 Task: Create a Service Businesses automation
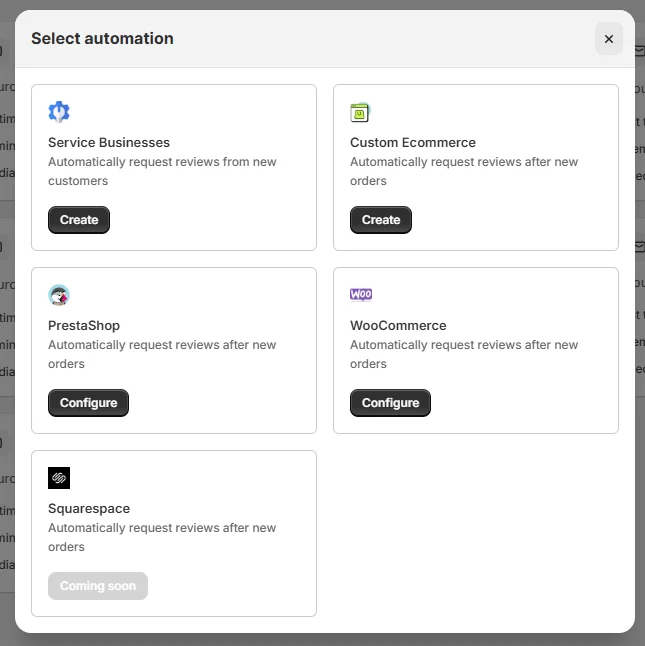coord(79,220)
